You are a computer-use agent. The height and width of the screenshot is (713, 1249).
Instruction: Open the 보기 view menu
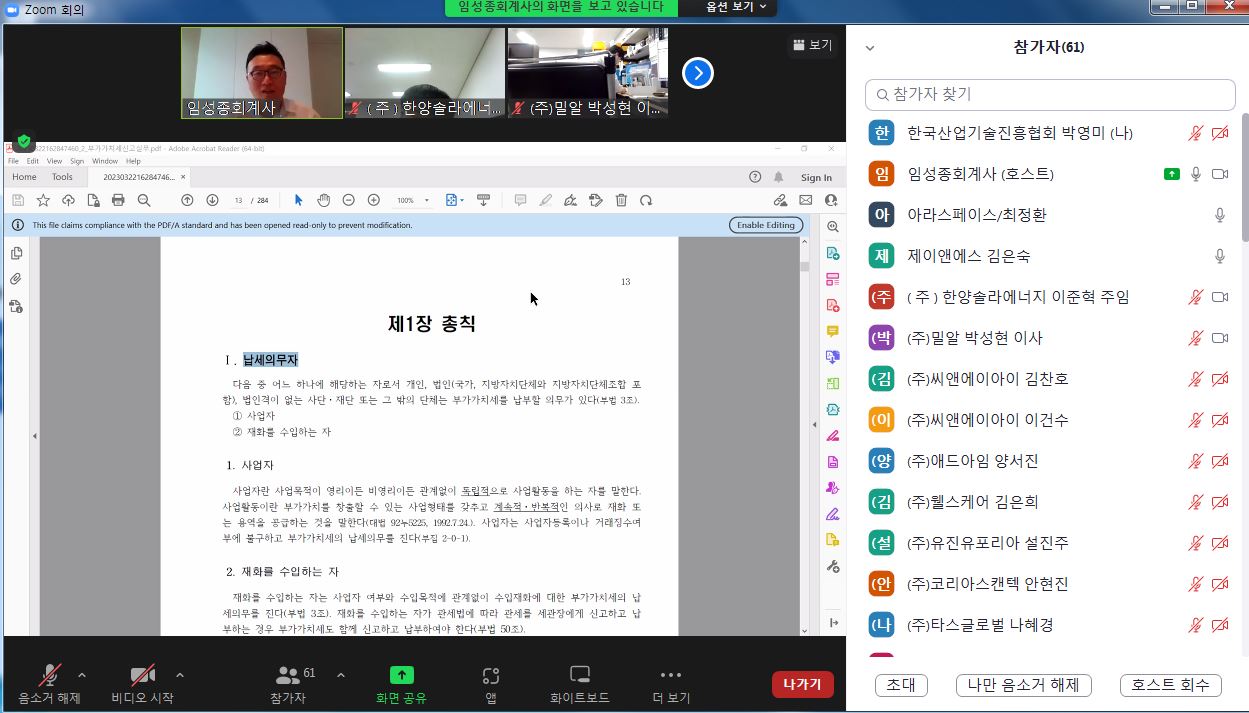[x=812, y=45]
